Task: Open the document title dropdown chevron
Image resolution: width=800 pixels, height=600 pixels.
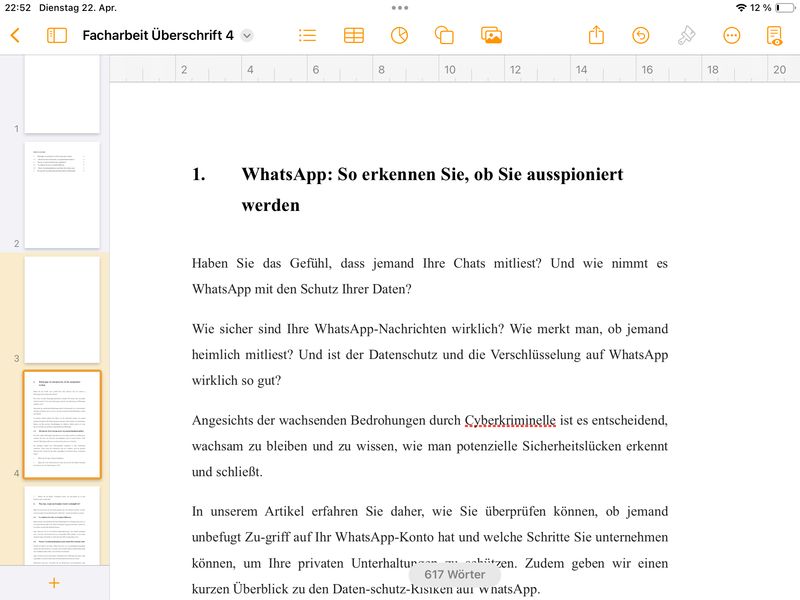Action: pos(247,36)
